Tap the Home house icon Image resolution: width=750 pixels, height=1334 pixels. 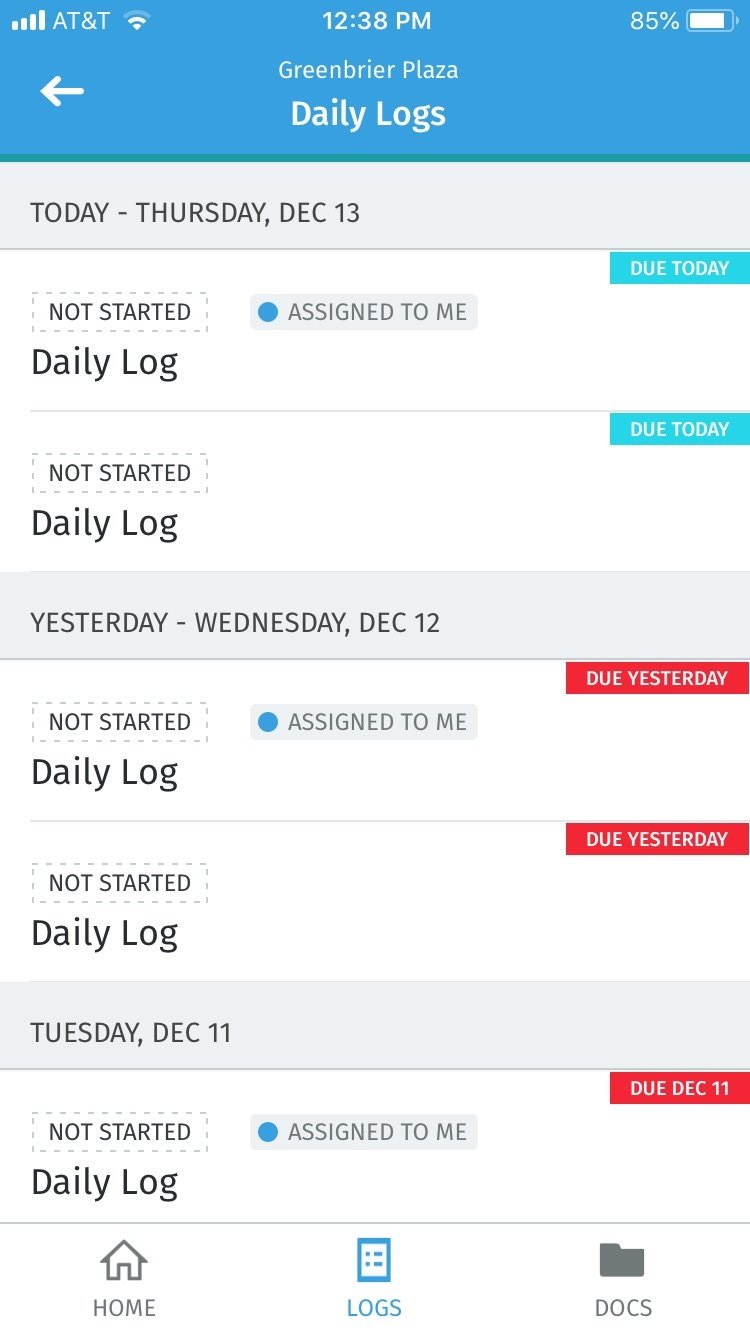(x=124, y=1262)
